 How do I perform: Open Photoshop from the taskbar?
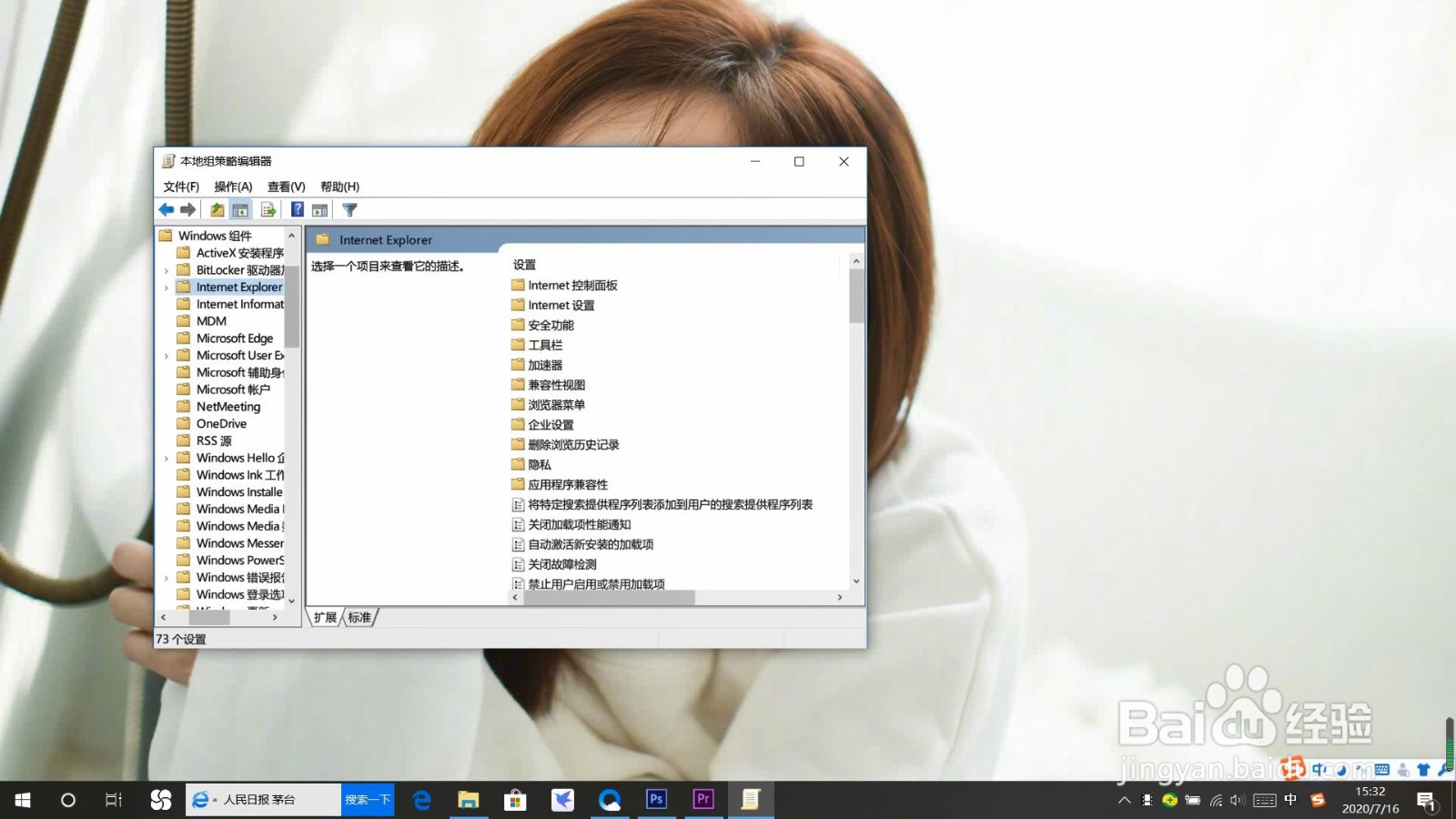pyautogui.click(x=656, y=800)
